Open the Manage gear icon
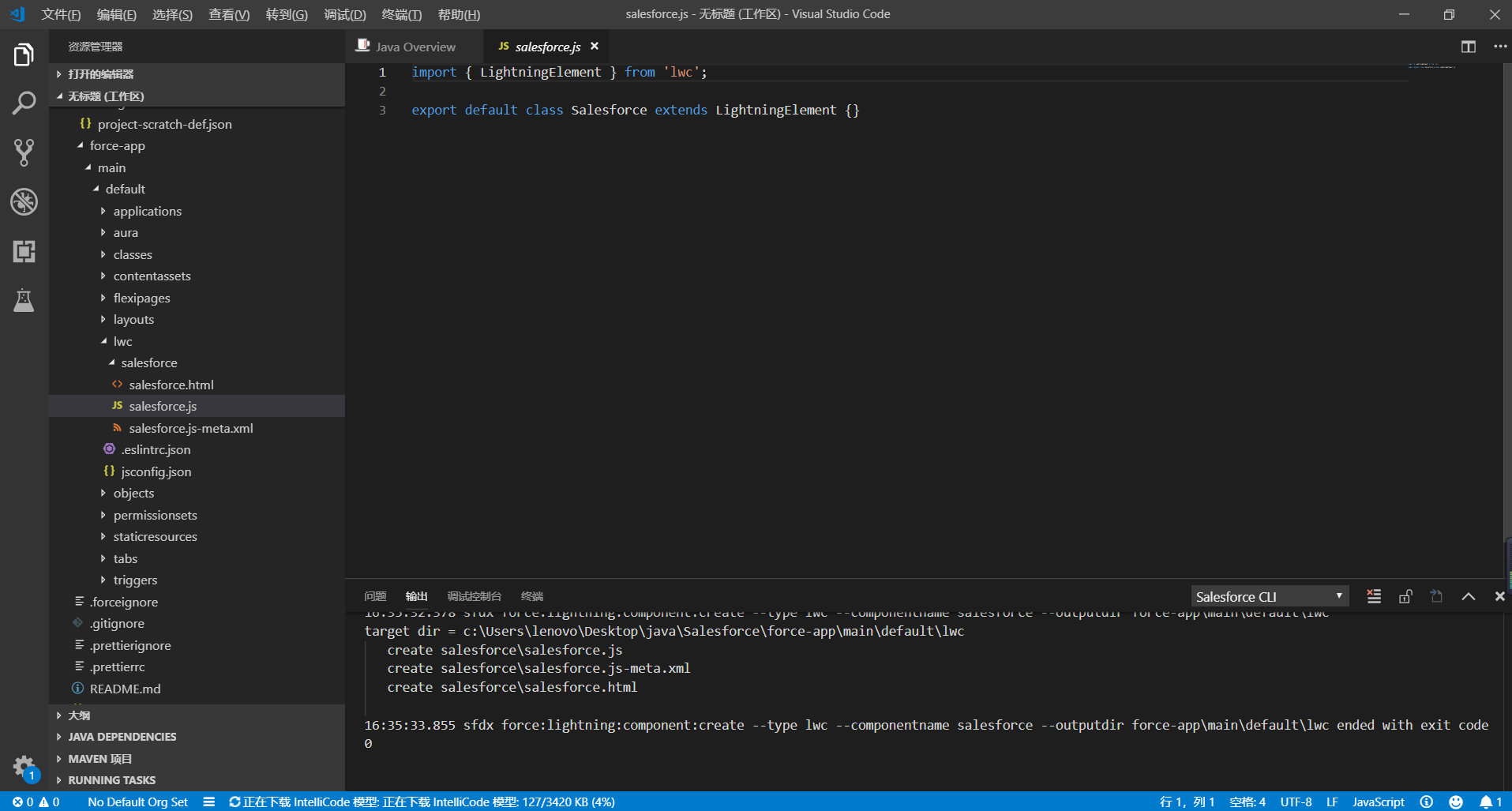The width and height of the screenshot is (1512, 811). coord(24,767)
